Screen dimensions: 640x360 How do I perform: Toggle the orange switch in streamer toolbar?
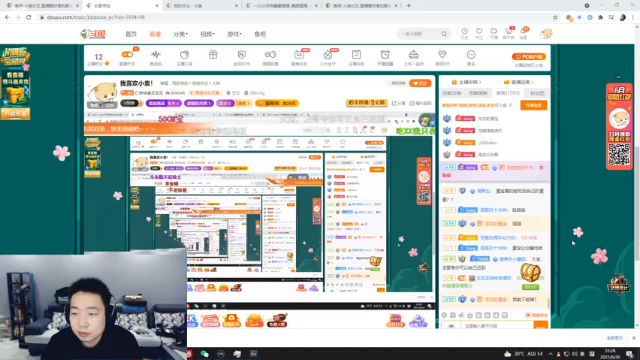tap(127, 55)
